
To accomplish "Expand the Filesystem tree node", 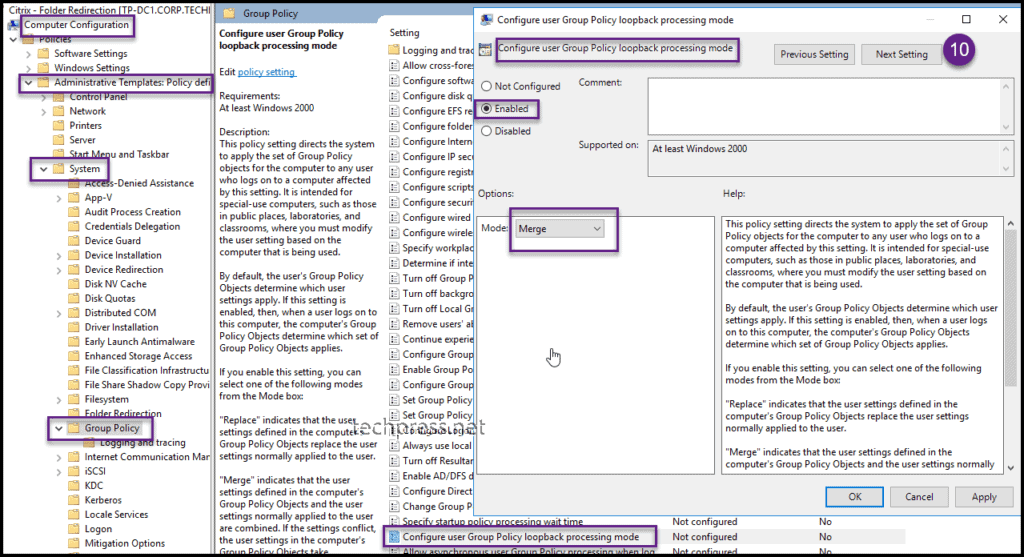I will [x=59, y=399].
